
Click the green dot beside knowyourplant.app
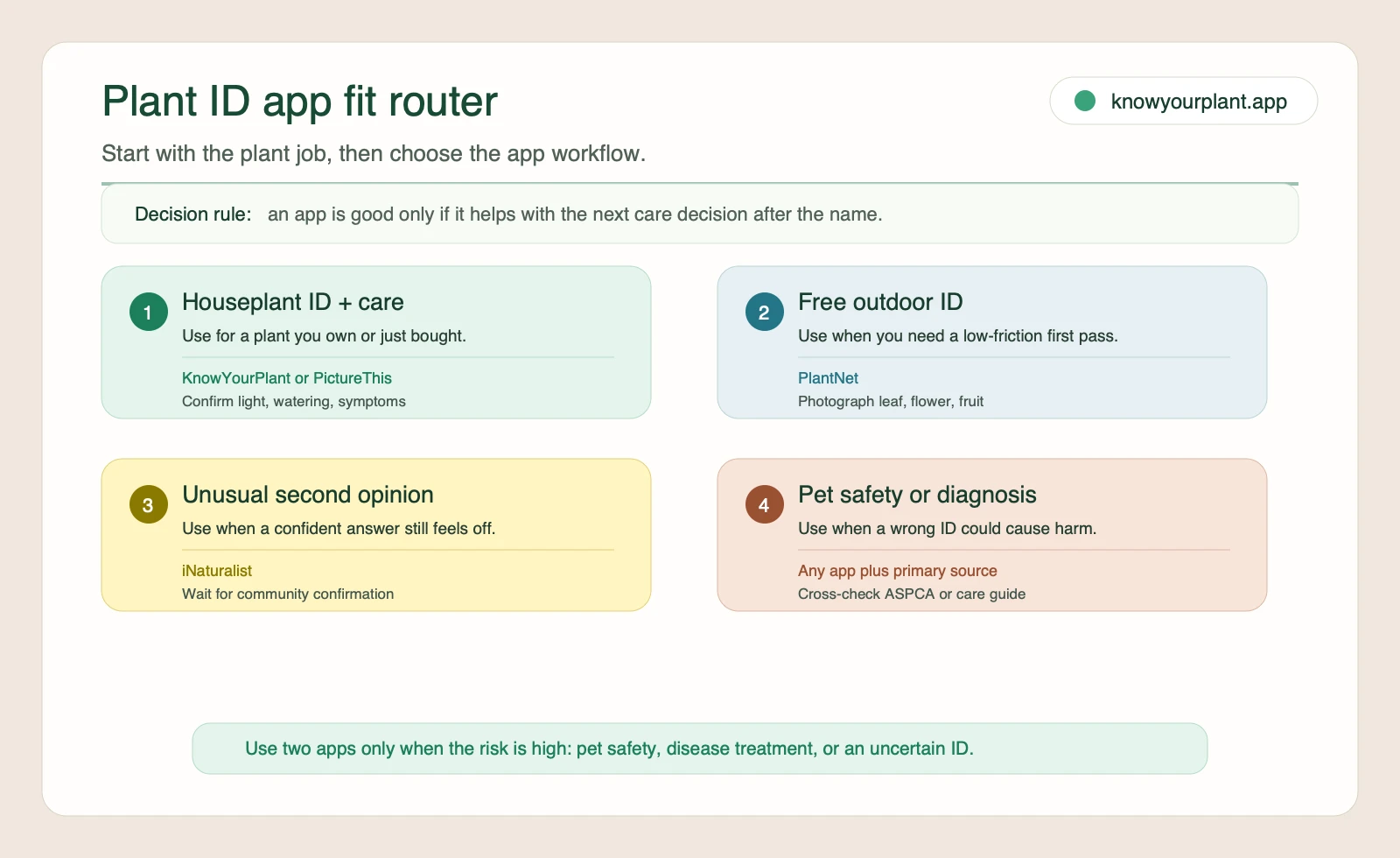1085,101
